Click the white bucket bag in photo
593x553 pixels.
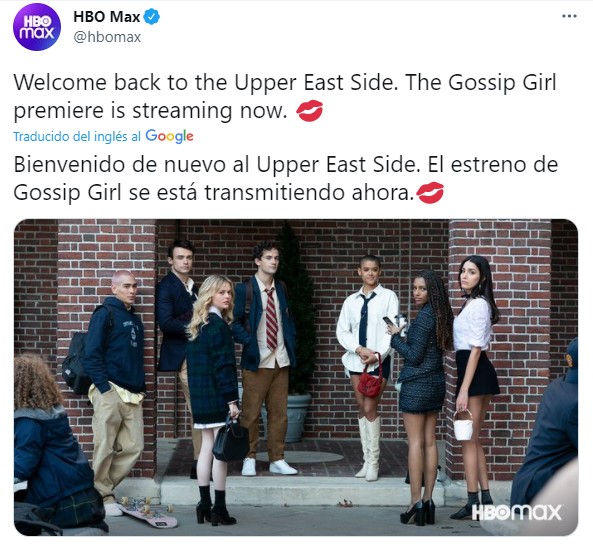pos(463,425)
